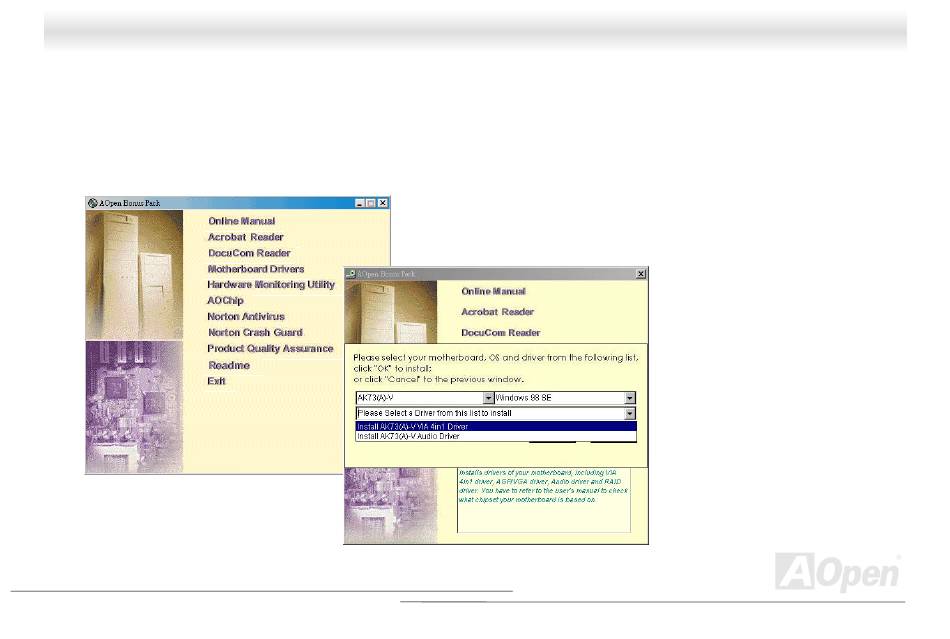This screenshot has height=639, width=950.
Task: Click the title bar icon of the left AOpen Bonus Pack window
Action: [92, 203]
